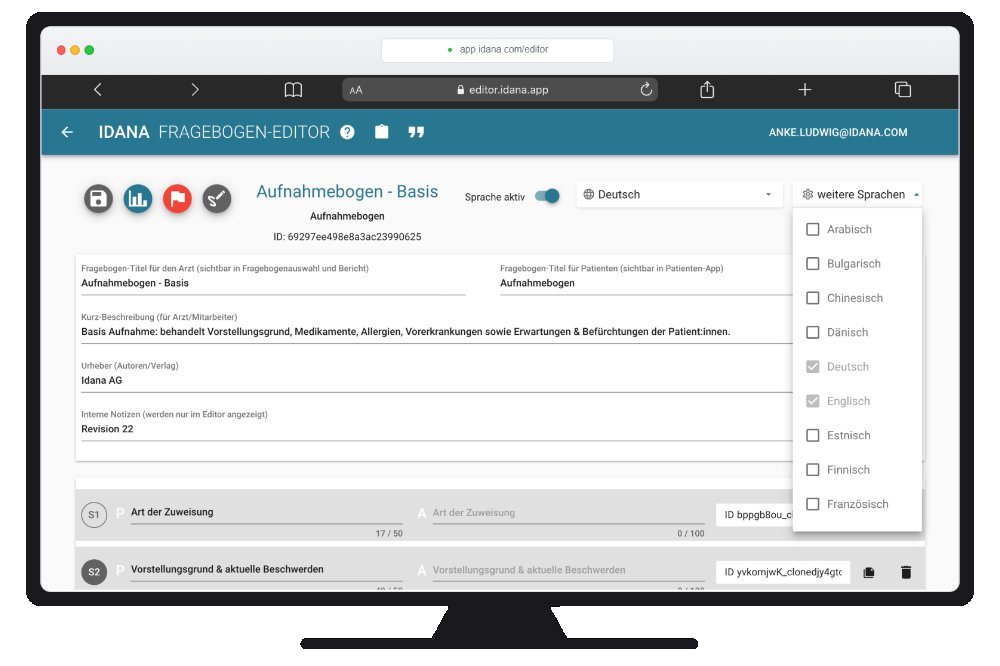
Task: Show tab overview icon in browser
Action: (902, 89)
